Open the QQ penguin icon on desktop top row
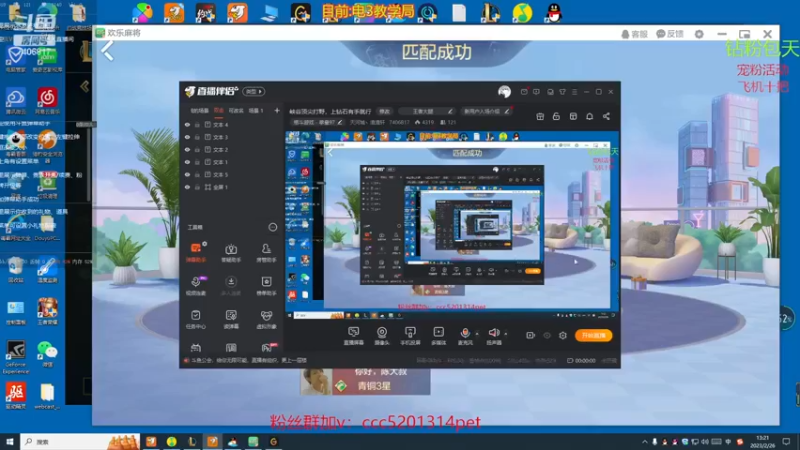Screen dimensions: 800x450 [554, 12]
